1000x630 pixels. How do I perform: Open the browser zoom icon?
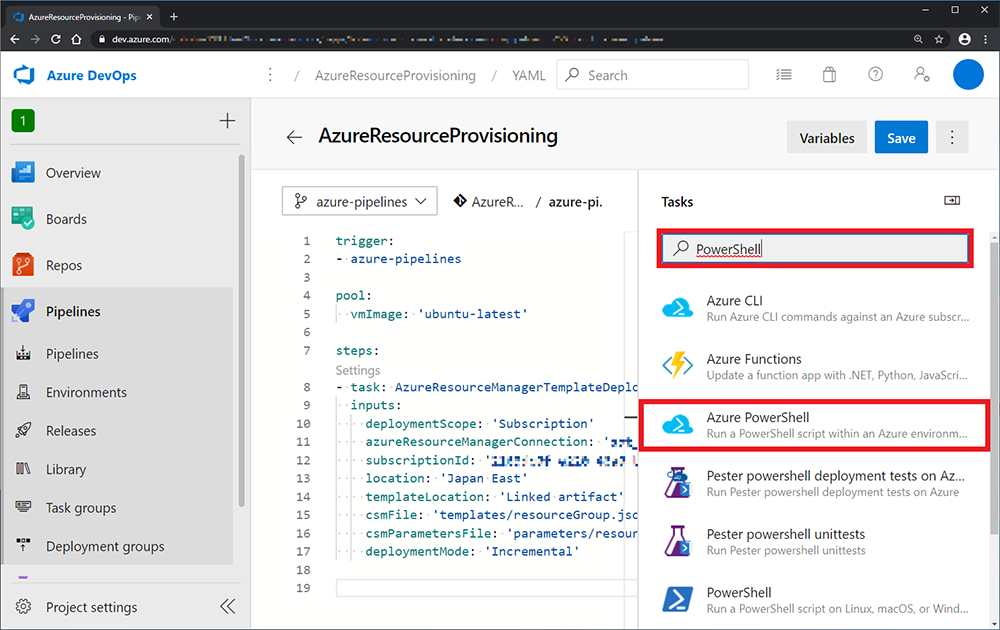918,40
